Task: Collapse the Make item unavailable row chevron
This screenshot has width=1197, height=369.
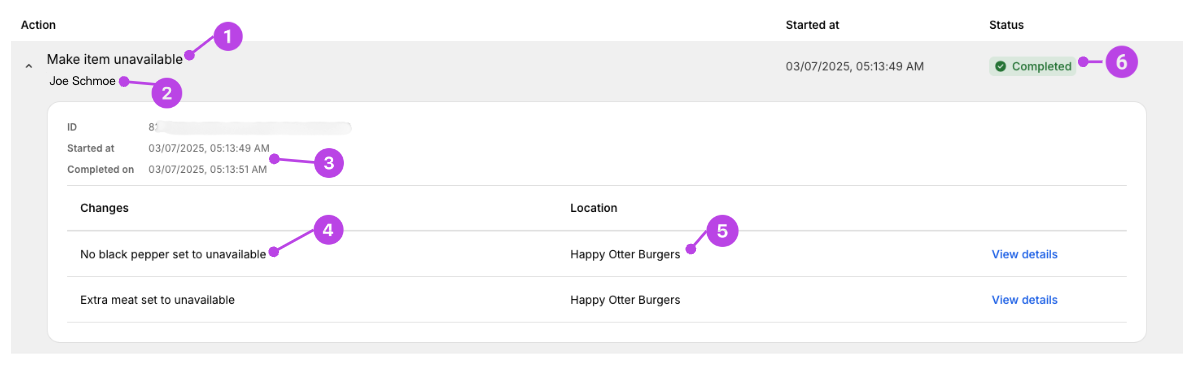Action: (x=28, y=66)
